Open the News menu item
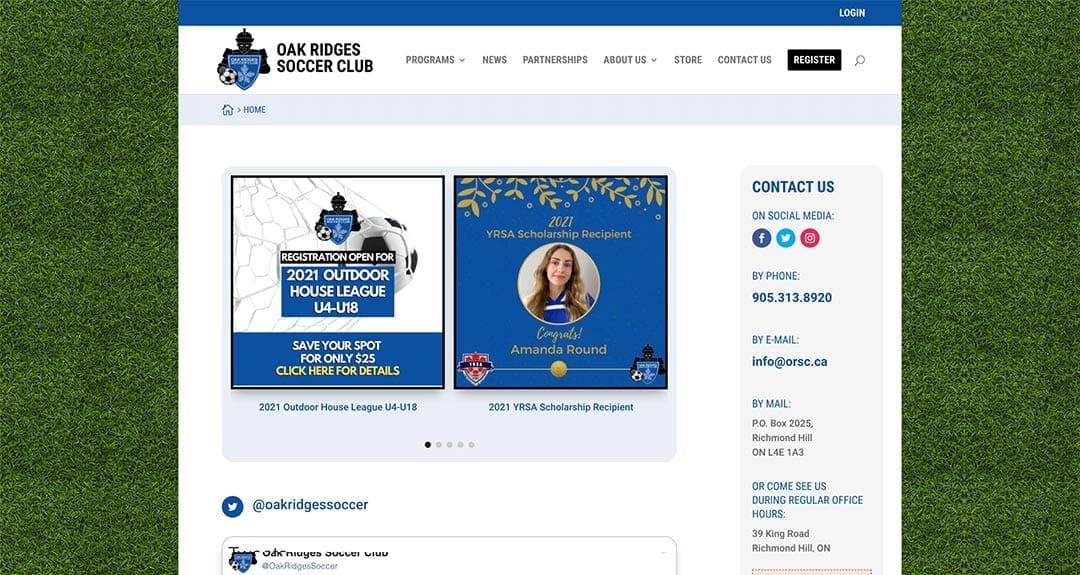This screenshot has width=1080, height=575. pos(495,60)
